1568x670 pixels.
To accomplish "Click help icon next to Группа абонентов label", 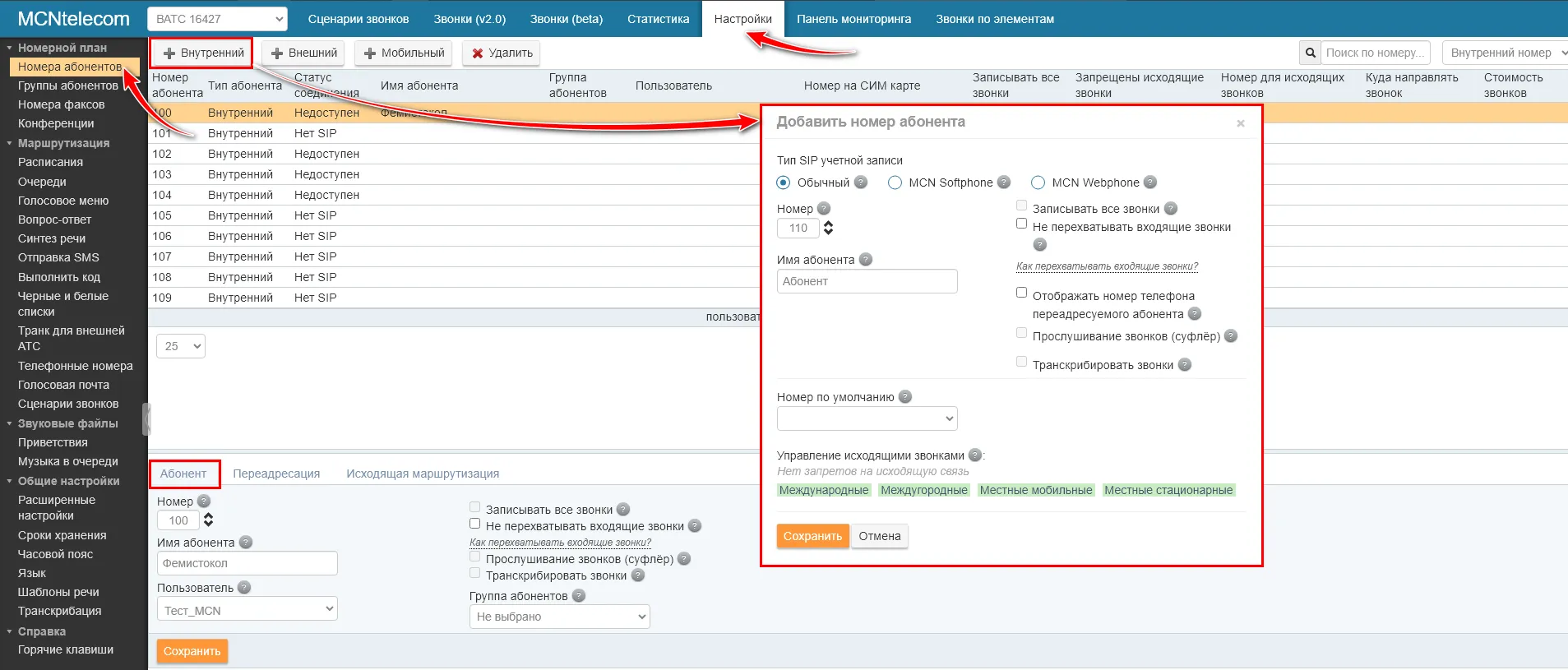I will tap(579, 596).
